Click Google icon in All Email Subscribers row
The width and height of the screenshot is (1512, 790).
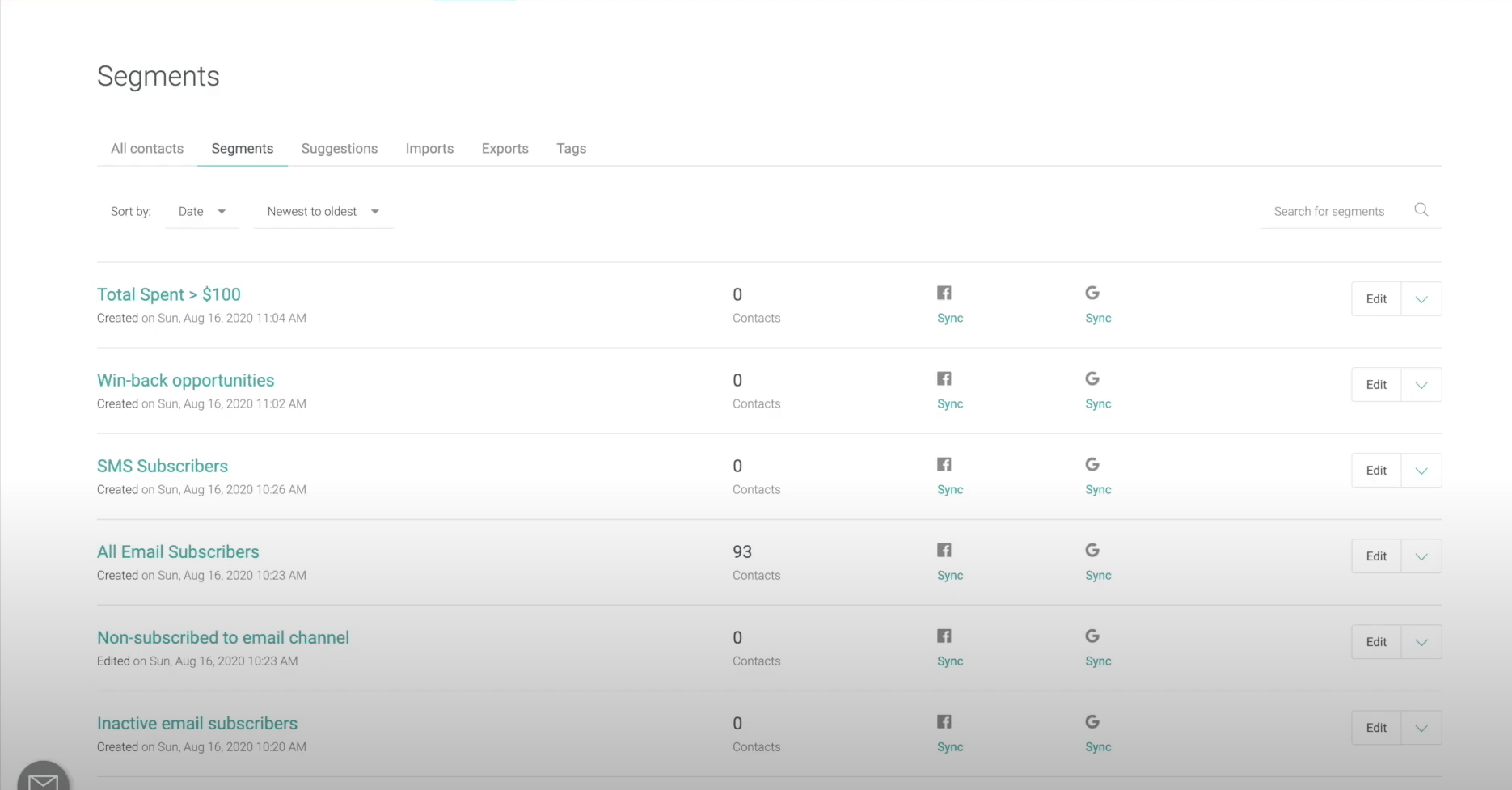pos(1092,550)
